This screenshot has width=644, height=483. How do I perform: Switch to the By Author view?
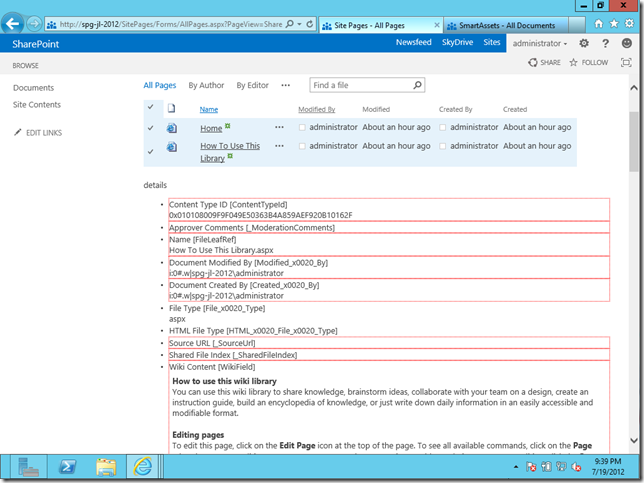(206, 86)
